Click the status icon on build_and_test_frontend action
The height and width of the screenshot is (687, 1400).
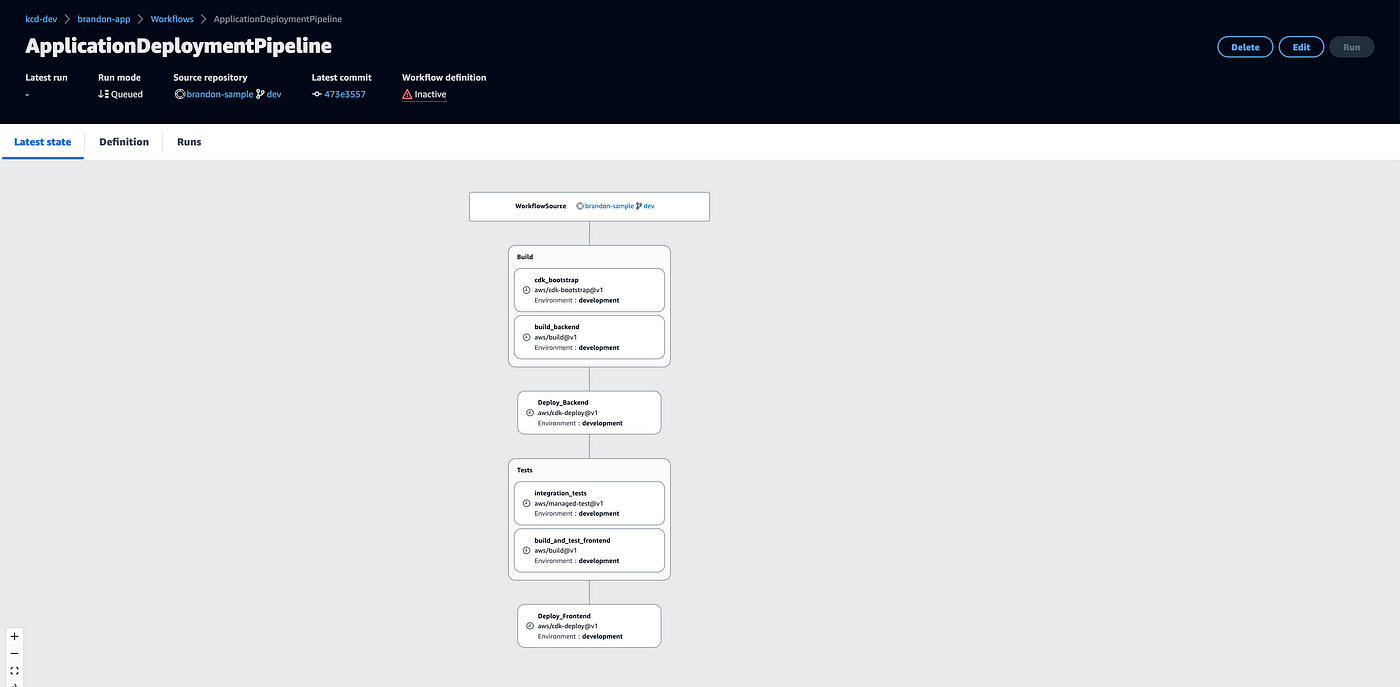tap(526, 550)
